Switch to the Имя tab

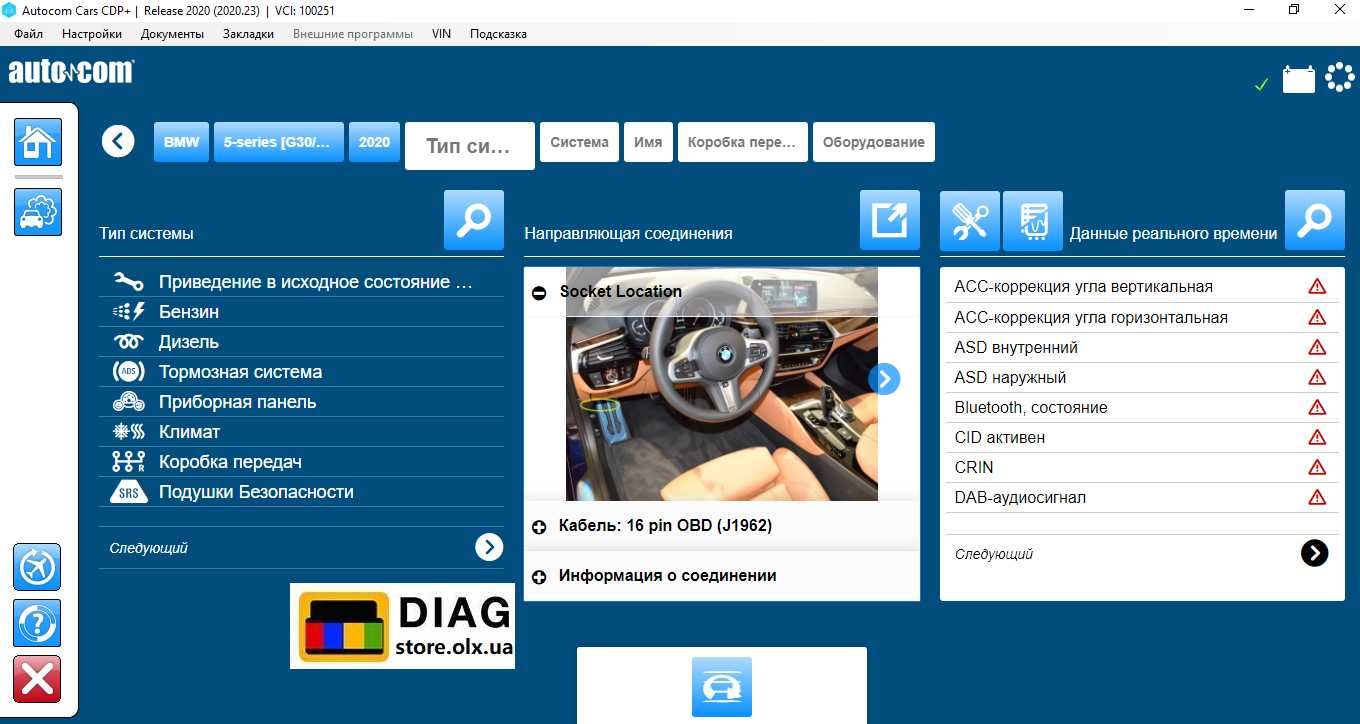pos(648,142)
